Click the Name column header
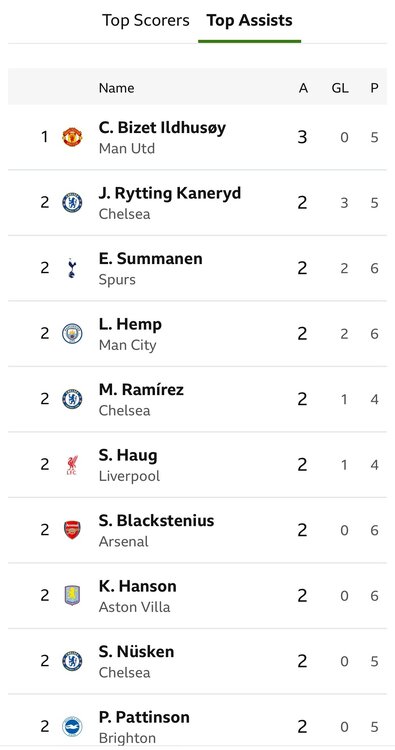The image size is (395, 750). click(x=116, y=88)
